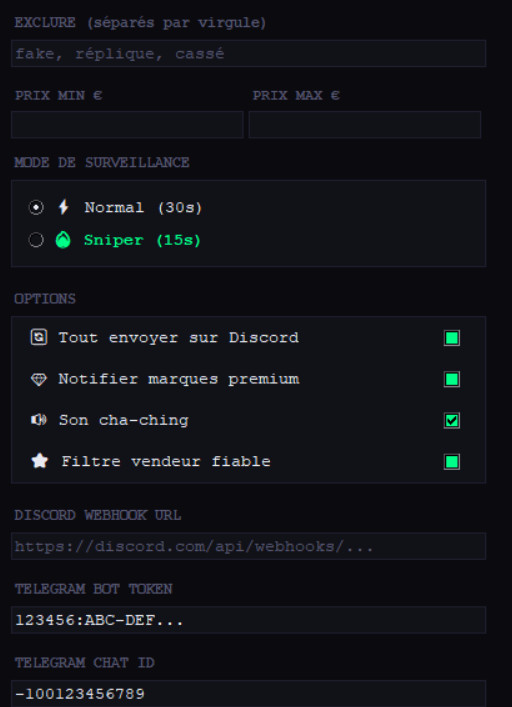The image size is (512, 707).
Task: Click the speaker cha-ching sound icon
Action: (39, 420)
